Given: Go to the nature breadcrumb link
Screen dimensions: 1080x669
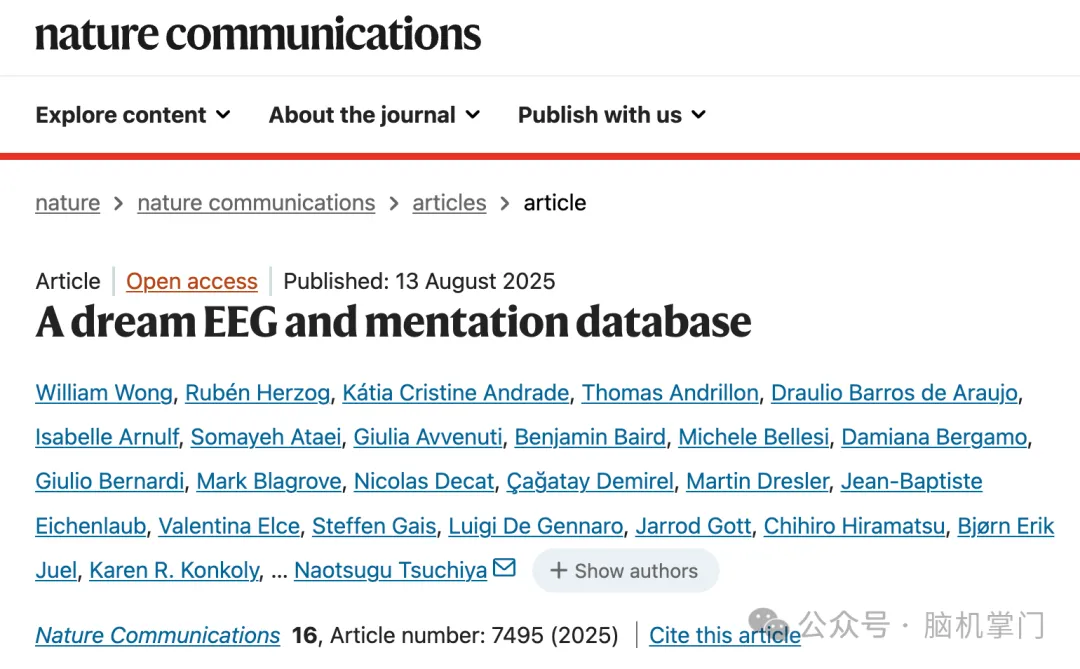Looking at the screenshot, I should click(67, 203).
